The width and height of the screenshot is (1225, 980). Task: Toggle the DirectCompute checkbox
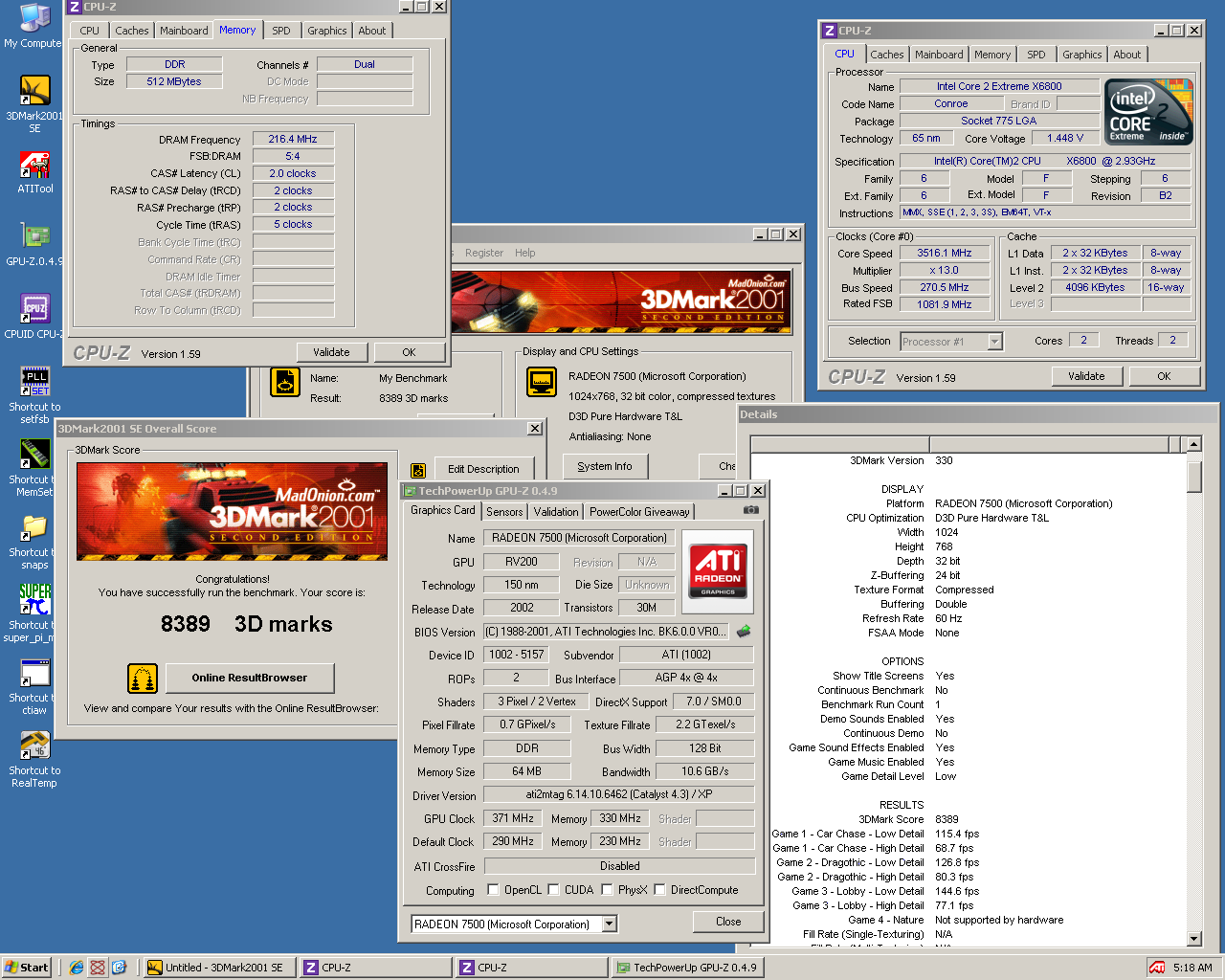pyautogui.click(x=659, y=890)
